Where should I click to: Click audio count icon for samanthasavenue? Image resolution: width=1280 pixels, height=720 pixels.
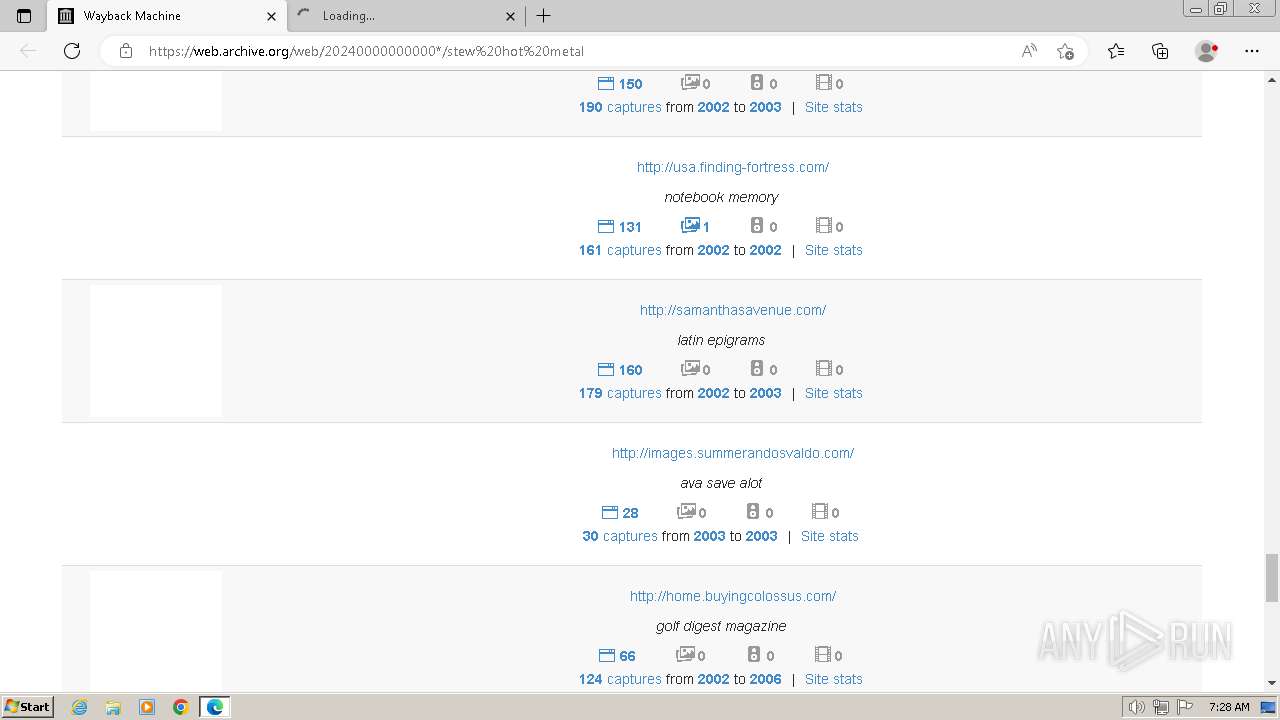[763, 370]
